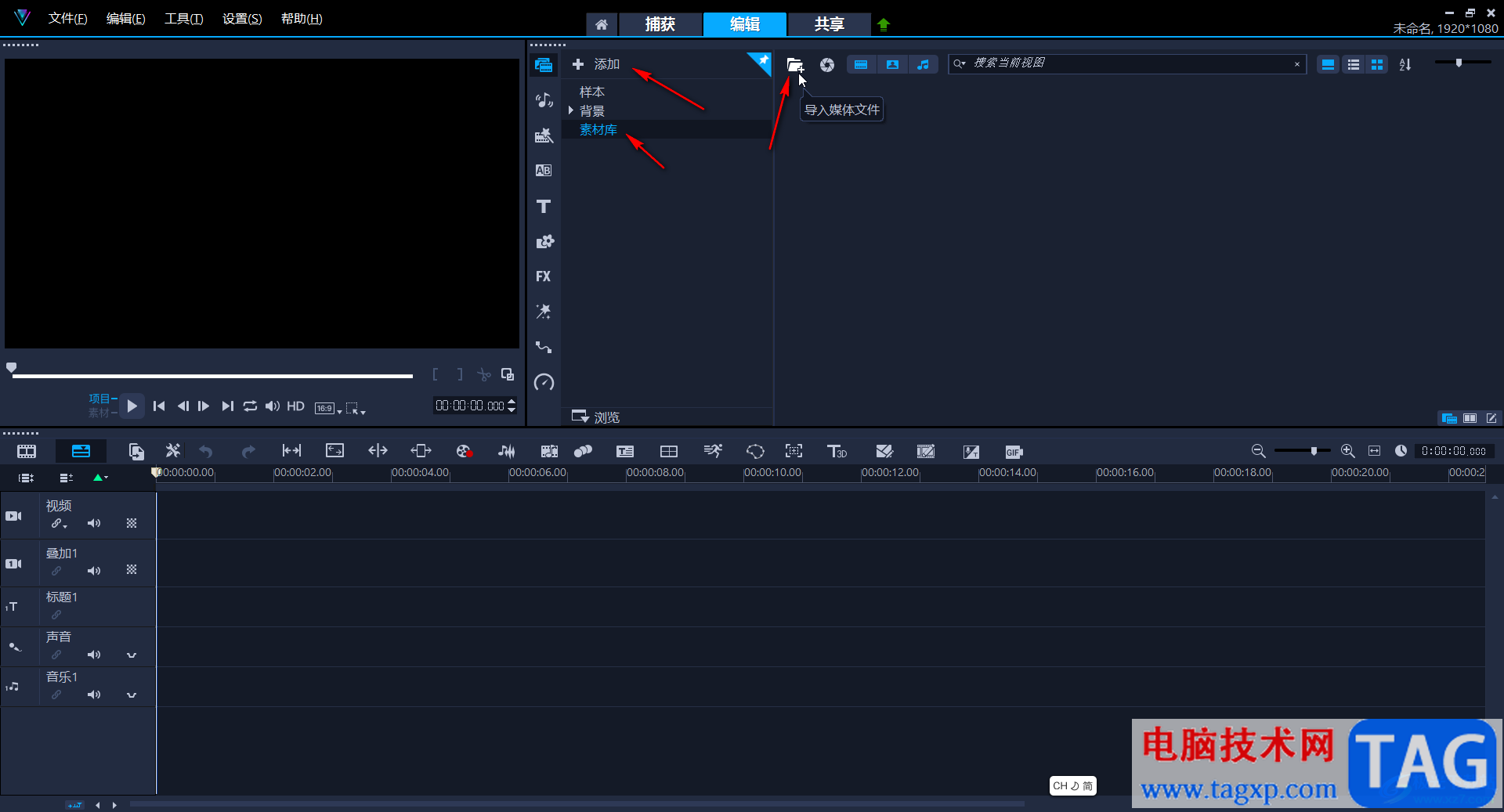Open the 16:9 aspect ratio dropdown
The height and width of the screenshot is (812, 1504).
(x=329, y=407)
